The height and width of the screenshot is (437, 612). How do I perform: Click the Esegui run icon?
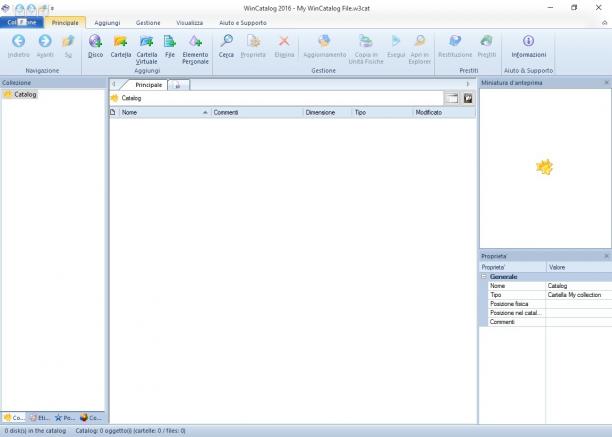tap(396, 41)
